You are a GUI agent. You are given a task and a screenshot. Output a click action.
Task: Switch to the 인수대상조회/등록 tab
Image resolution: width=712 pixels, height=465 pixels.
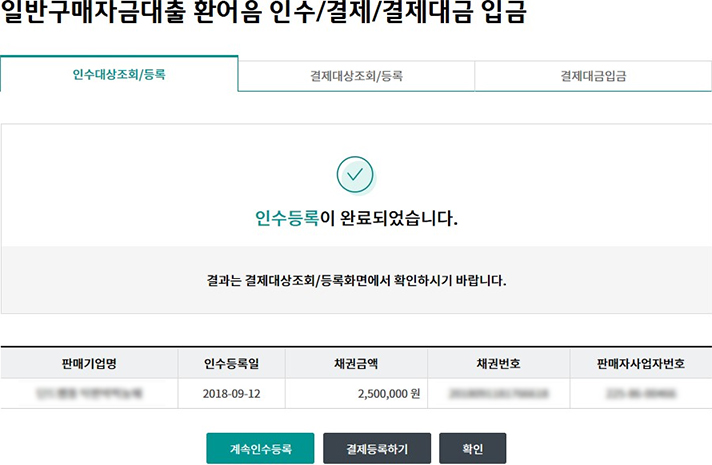coord(119,74)
